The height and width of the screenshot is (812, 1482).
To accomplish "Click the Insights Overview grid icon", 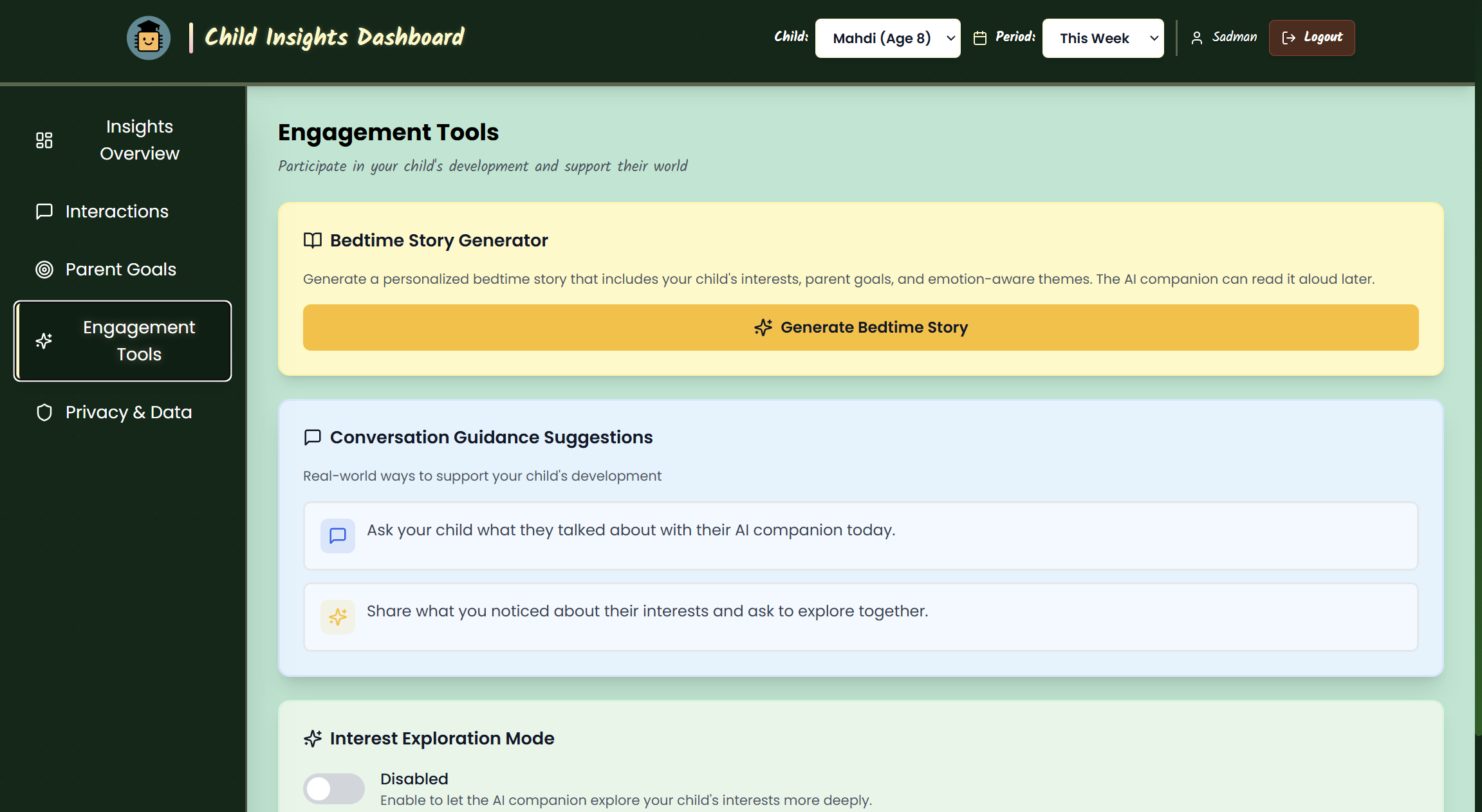I will click(x=44, y=140).
